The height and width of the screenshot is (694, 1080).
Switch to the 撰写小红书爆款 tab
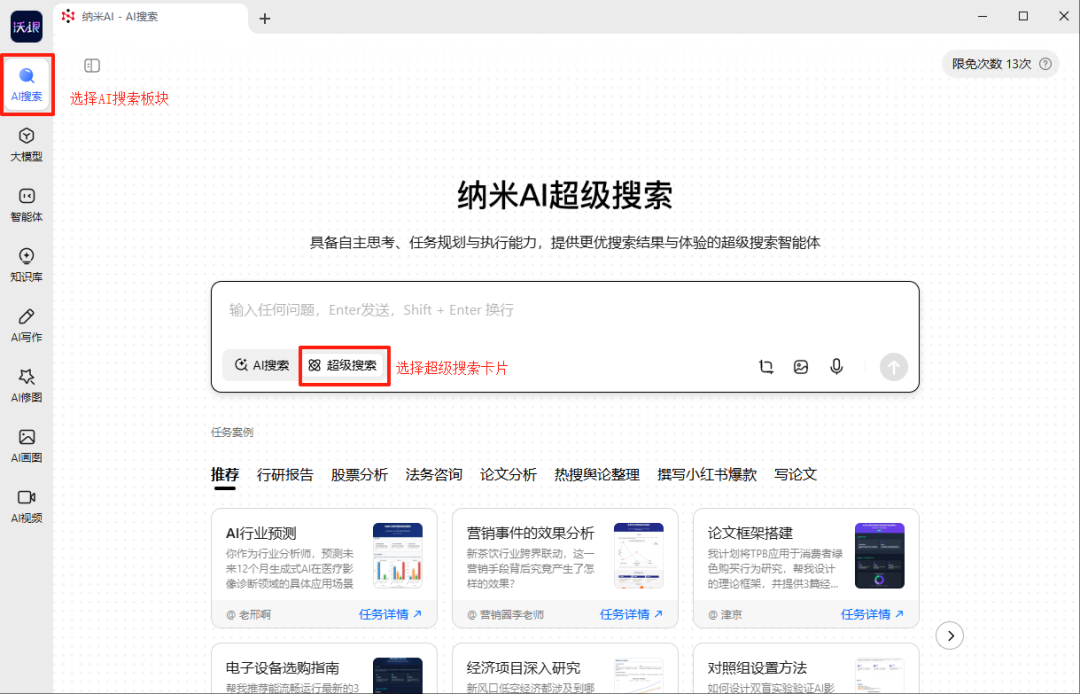[x=707, y=474]
